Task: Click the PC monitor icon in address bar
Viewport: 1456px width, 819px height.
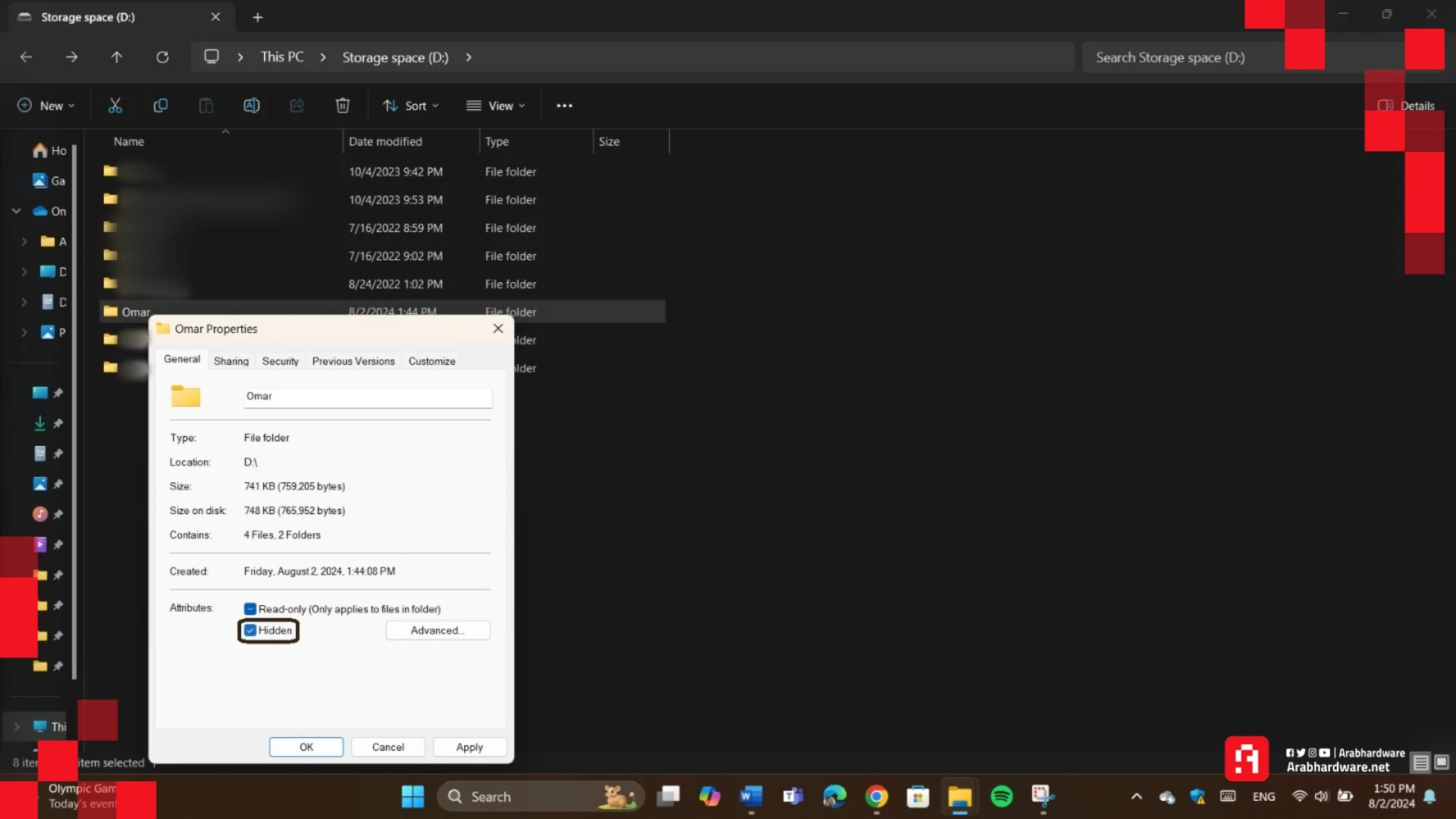Action: (x=212, y=57)
